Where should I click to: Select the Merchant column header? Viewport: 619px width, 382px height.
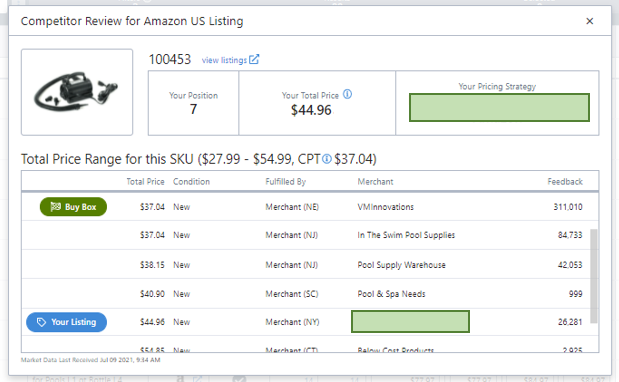[x=375, y=182]
